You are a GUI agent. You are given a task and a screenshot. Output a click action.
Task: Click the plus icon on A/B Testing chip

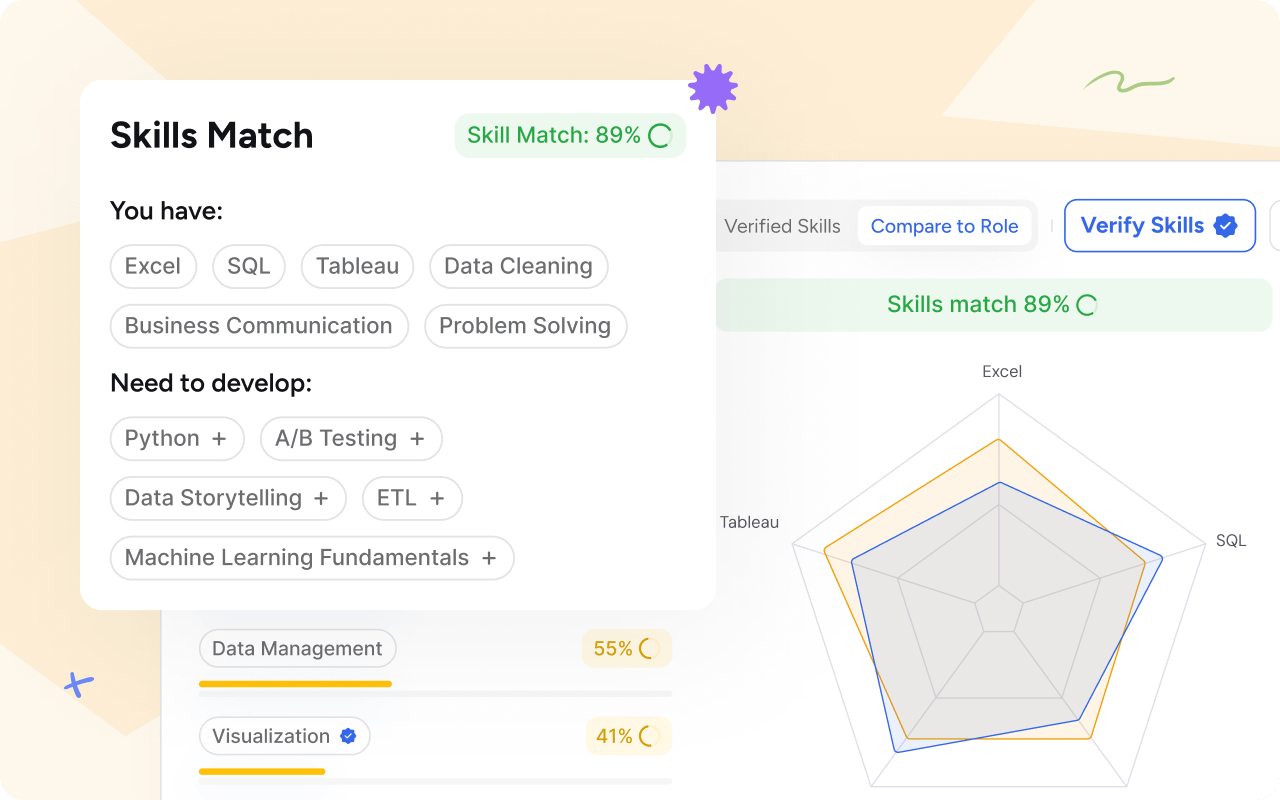417,438
